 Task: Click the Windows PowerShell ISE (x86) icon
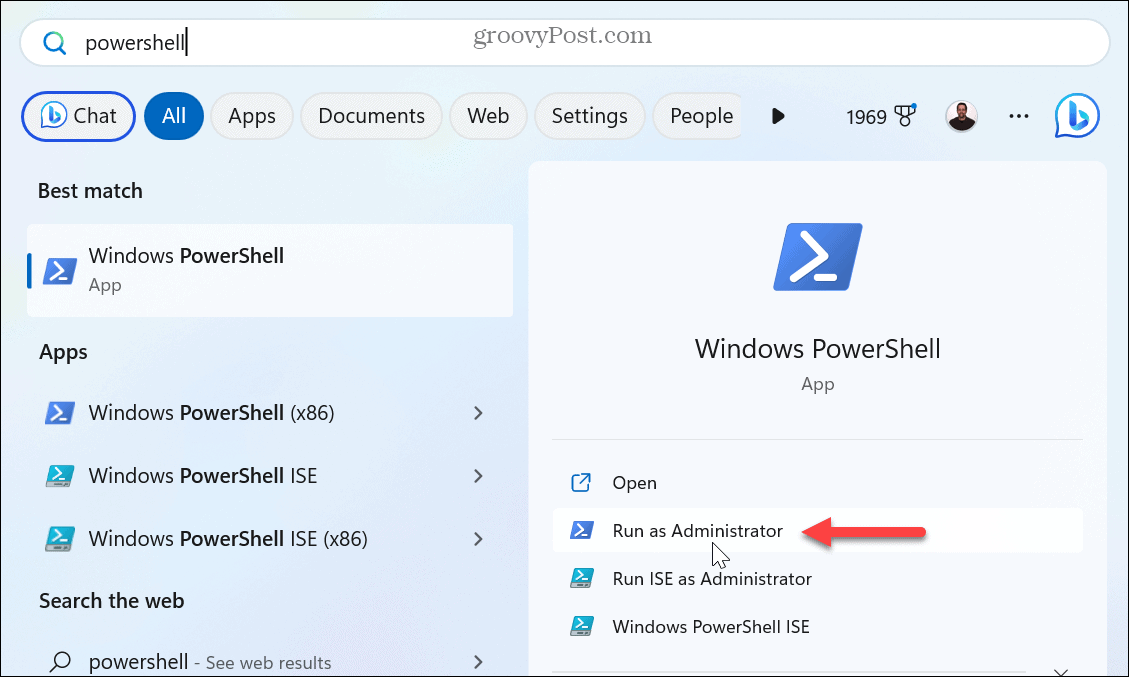point(60,539)
